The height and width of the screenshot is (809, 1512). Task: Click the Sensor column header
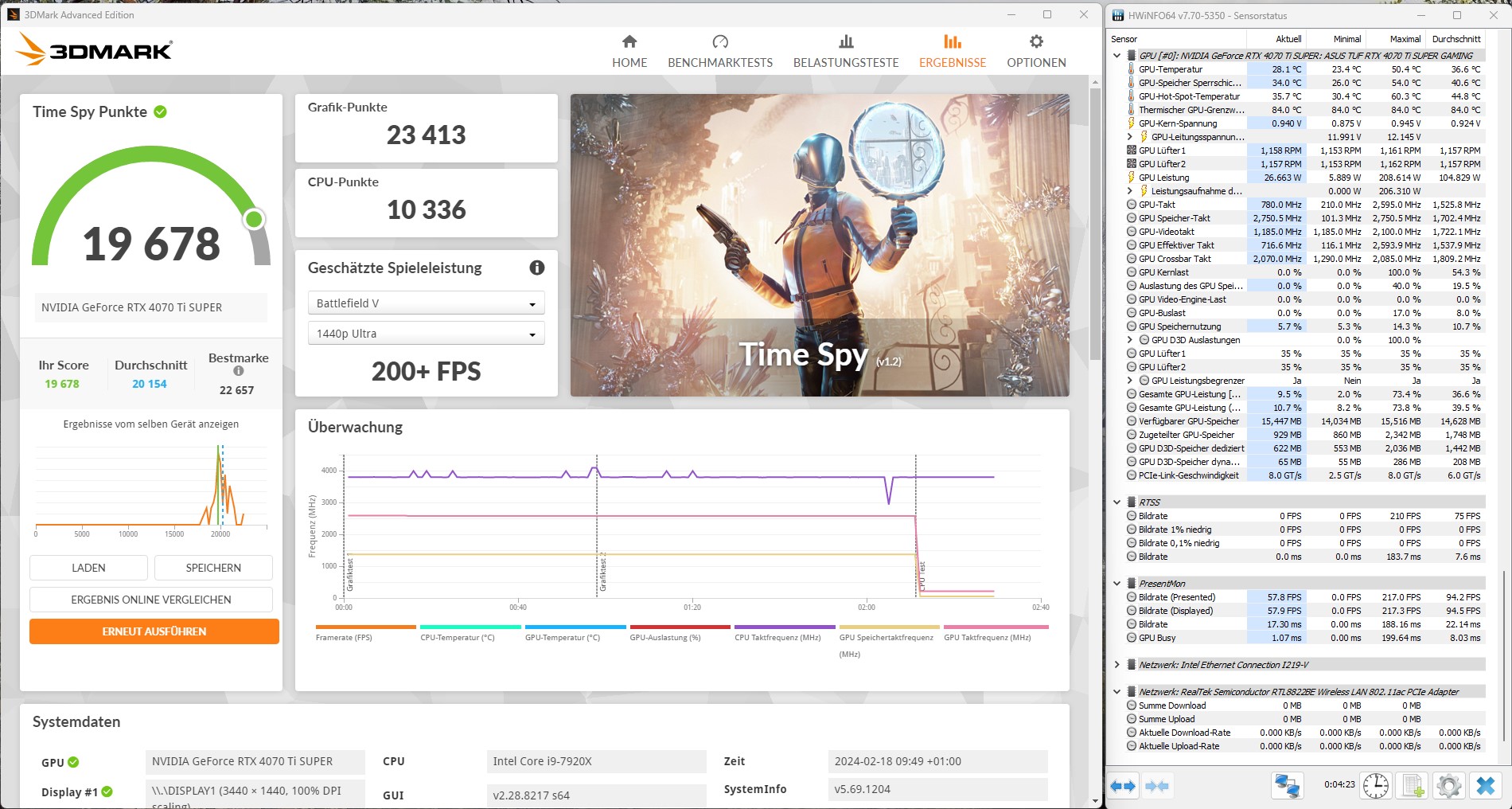tap(1177, 39)
